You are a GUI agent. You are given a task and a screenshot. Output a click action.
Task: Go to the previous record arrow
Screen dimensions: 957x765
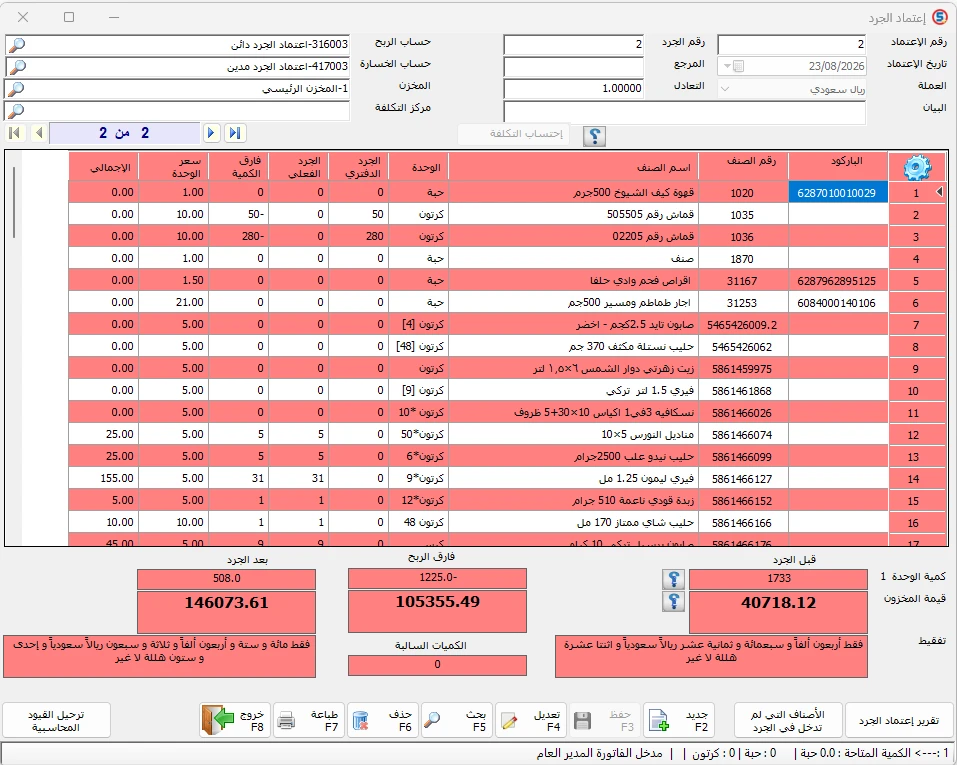(39, 132)
